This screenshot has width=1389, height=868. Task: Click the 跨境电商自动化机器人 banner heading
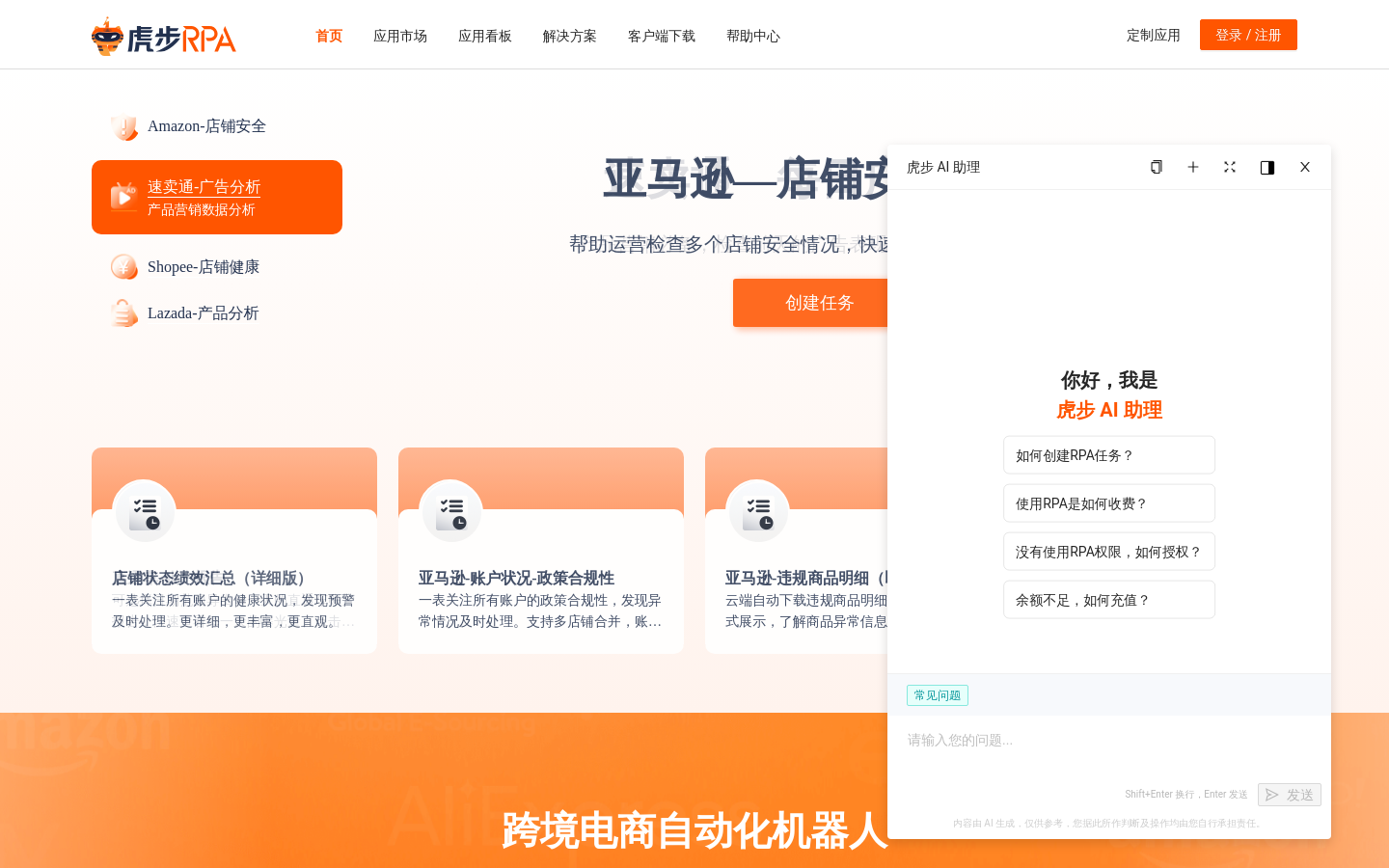click(694, 830)
